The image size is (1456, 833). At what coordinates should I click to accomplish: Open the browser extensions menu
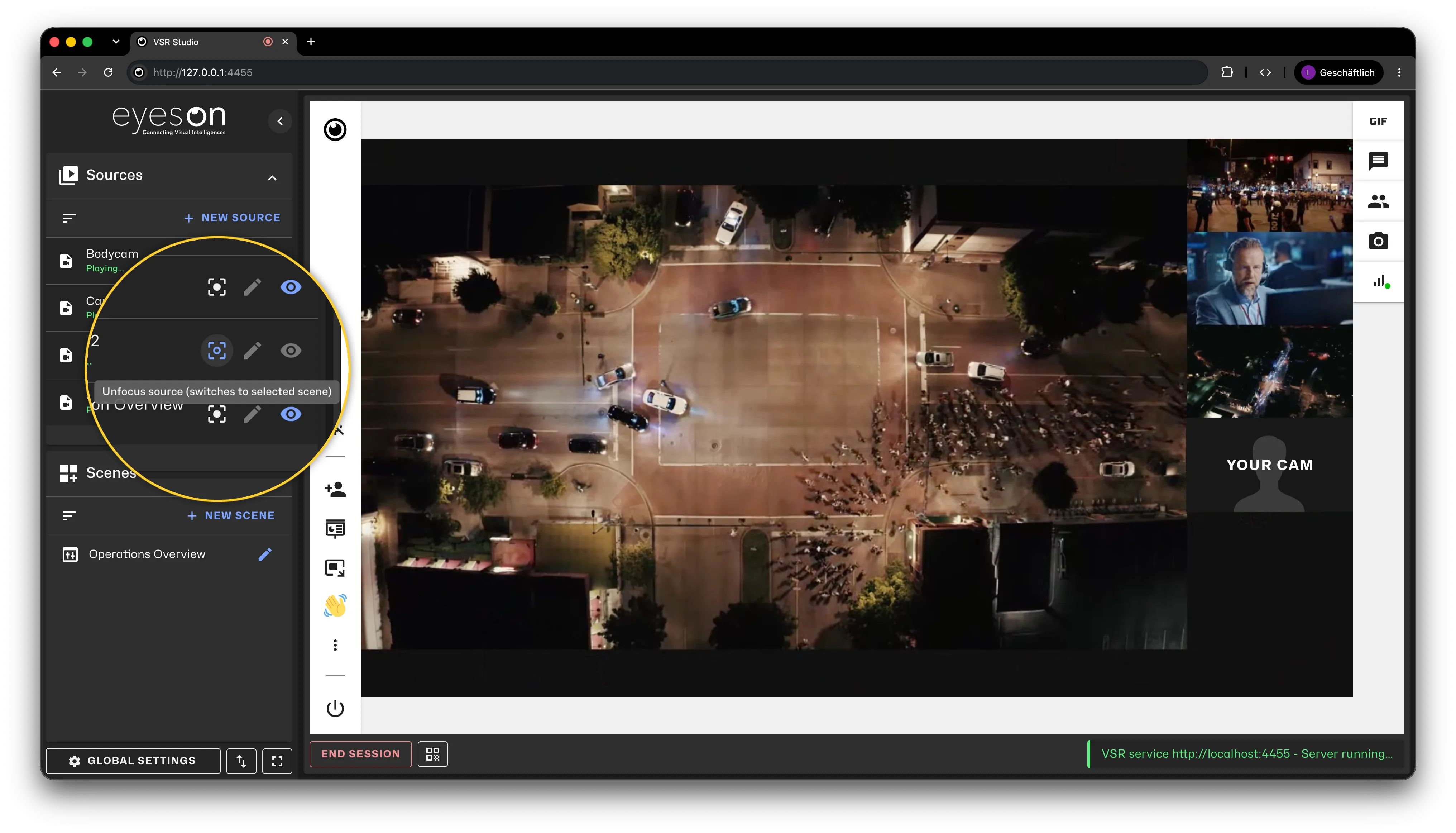coord(1227,73)
